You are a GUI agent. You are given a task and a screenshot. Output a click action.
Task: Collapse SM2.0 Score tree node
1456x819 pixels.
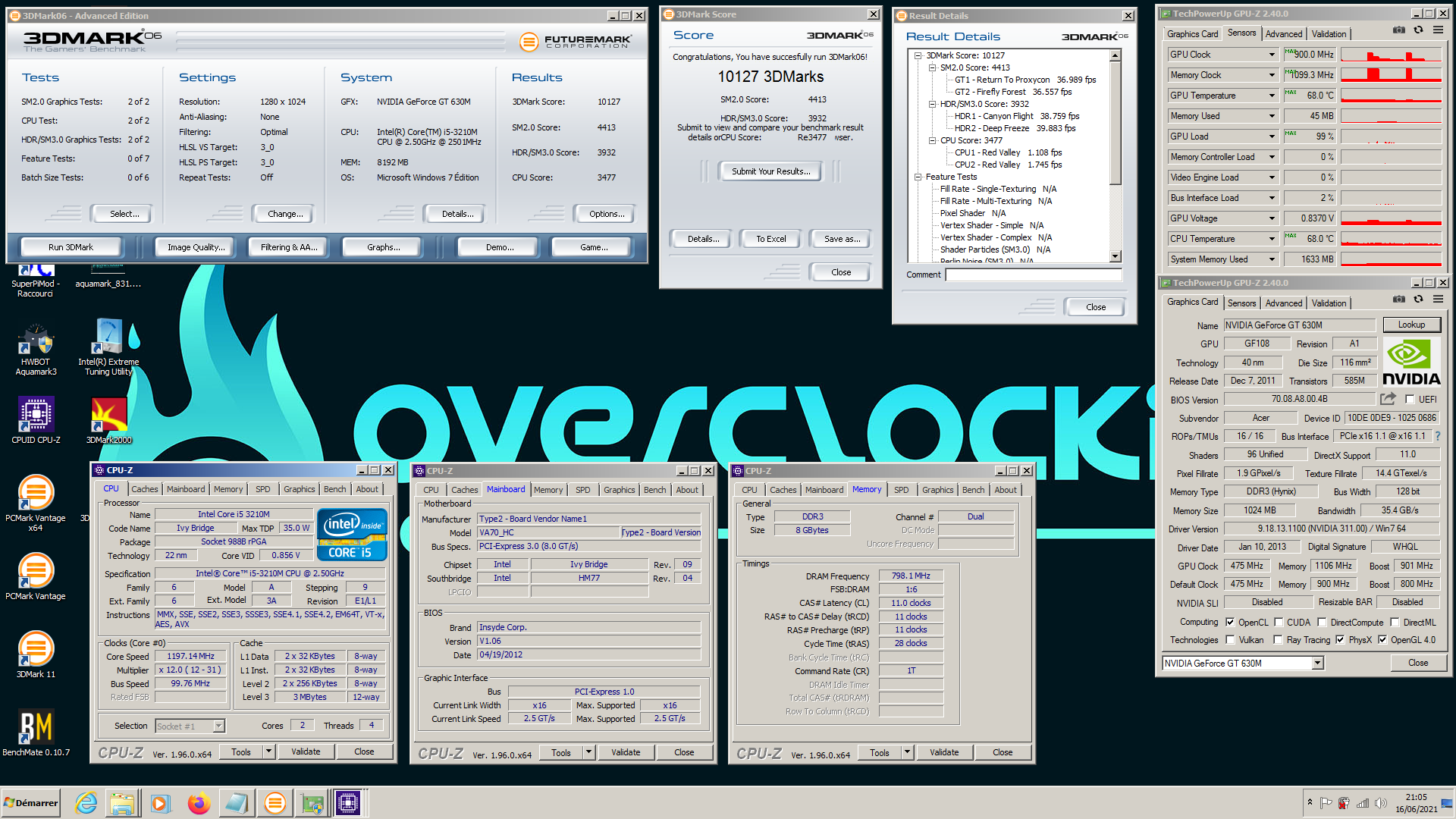pyautogui.click(x=932, y=67)
